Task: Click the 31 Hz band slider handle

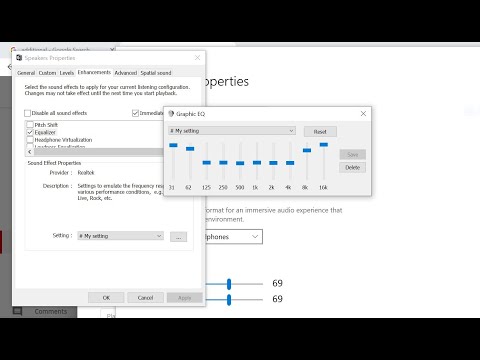Action: 173,145
